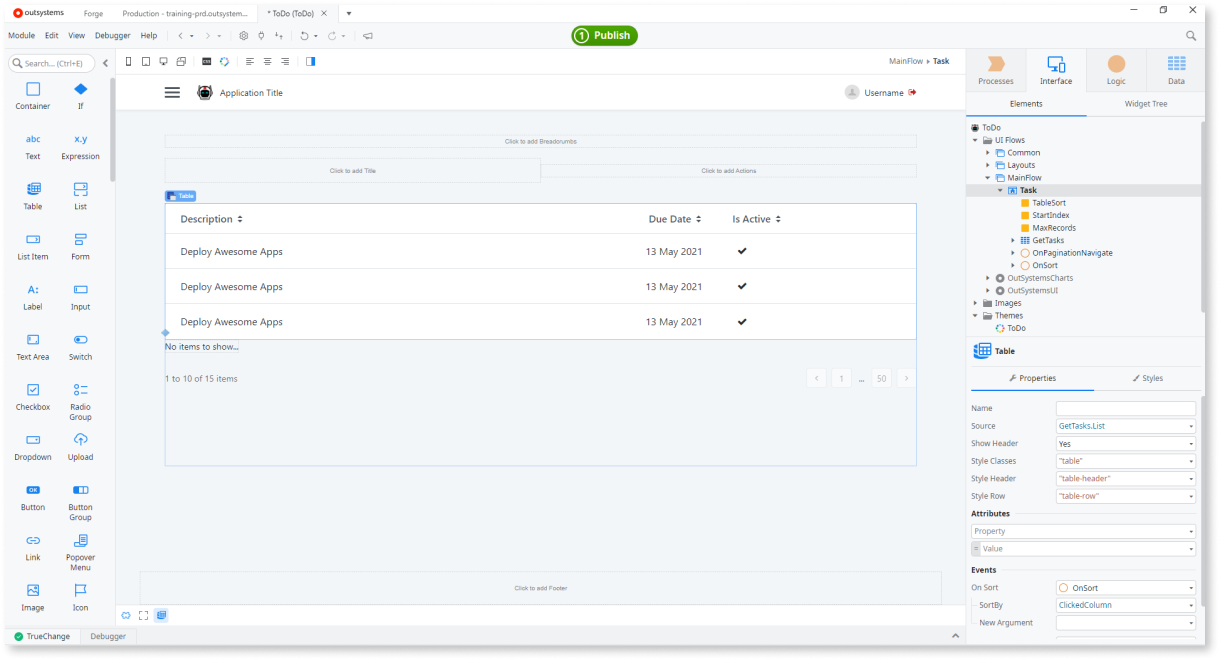
Task: Select the Switch widget icon
Action: tap(81, 340)
